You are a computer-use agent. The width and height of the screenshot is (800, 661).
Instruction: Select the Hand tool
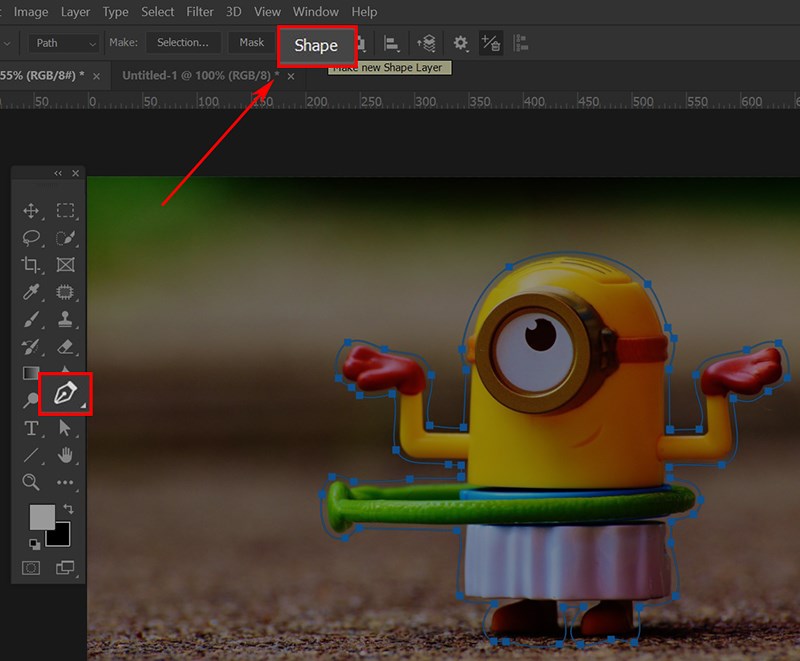point(66,455)
